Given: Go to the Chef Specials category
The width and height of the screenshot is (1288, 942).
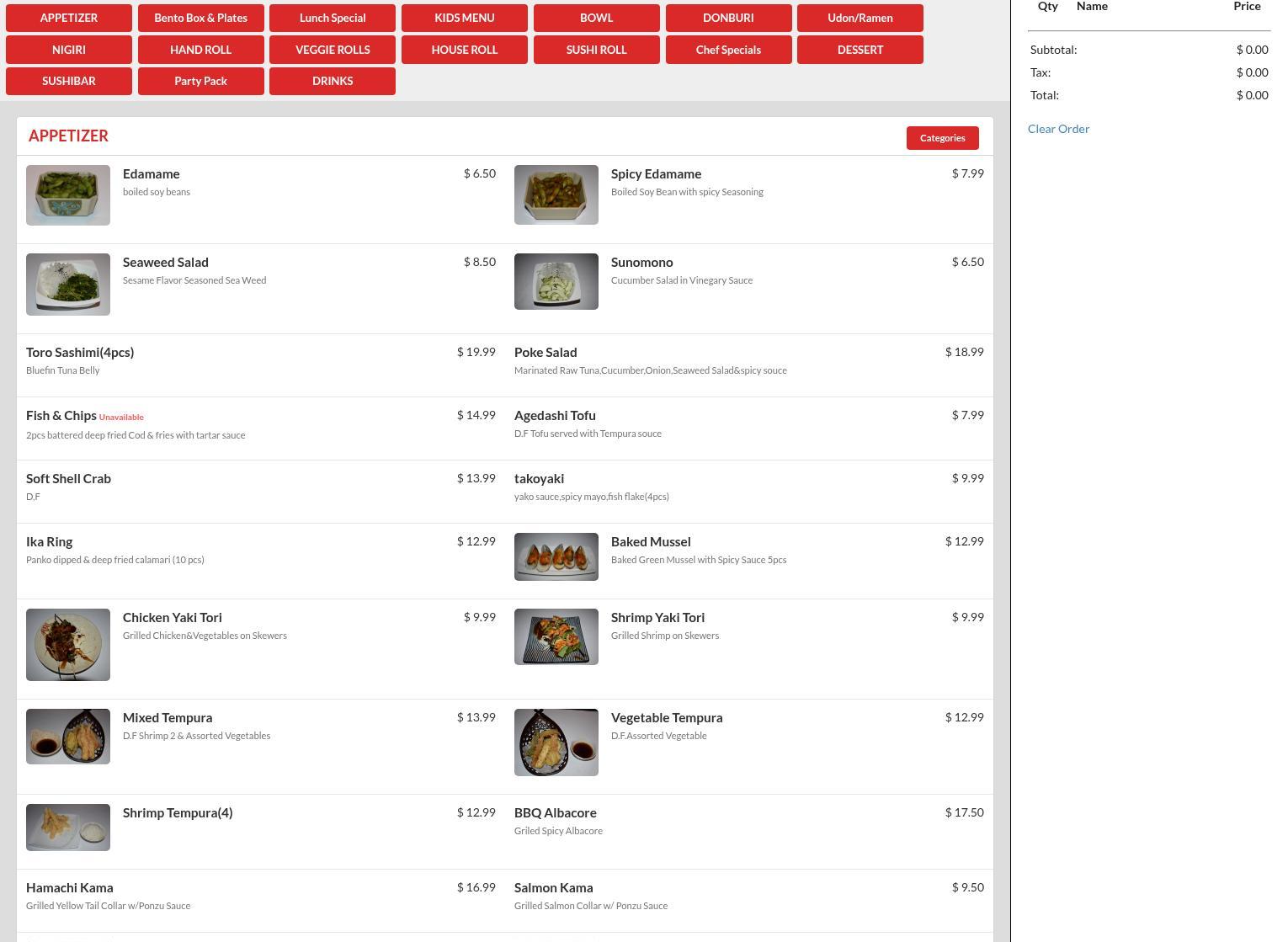Looking at the screenshot, I should point(728,50).
